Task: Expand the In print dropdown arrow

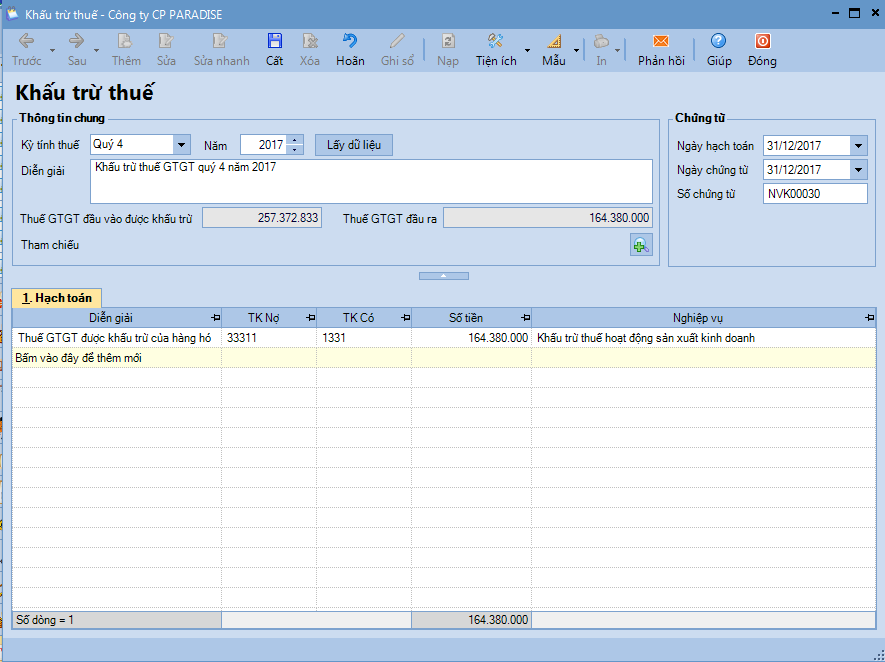Action: [x=617, y=50]
